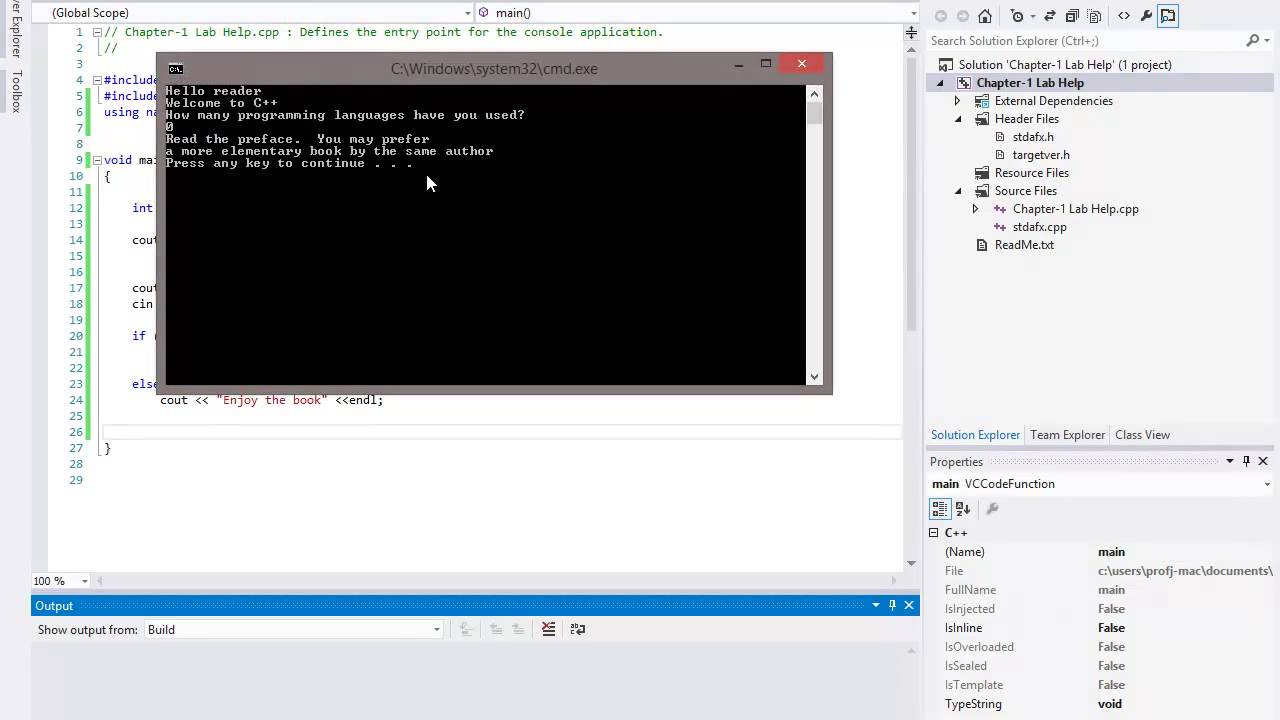This screenshot has width=1280, height=720.
Task: Click the Chapter-1 Lab Help.cpp file icon
Action: click(1000, 209)
